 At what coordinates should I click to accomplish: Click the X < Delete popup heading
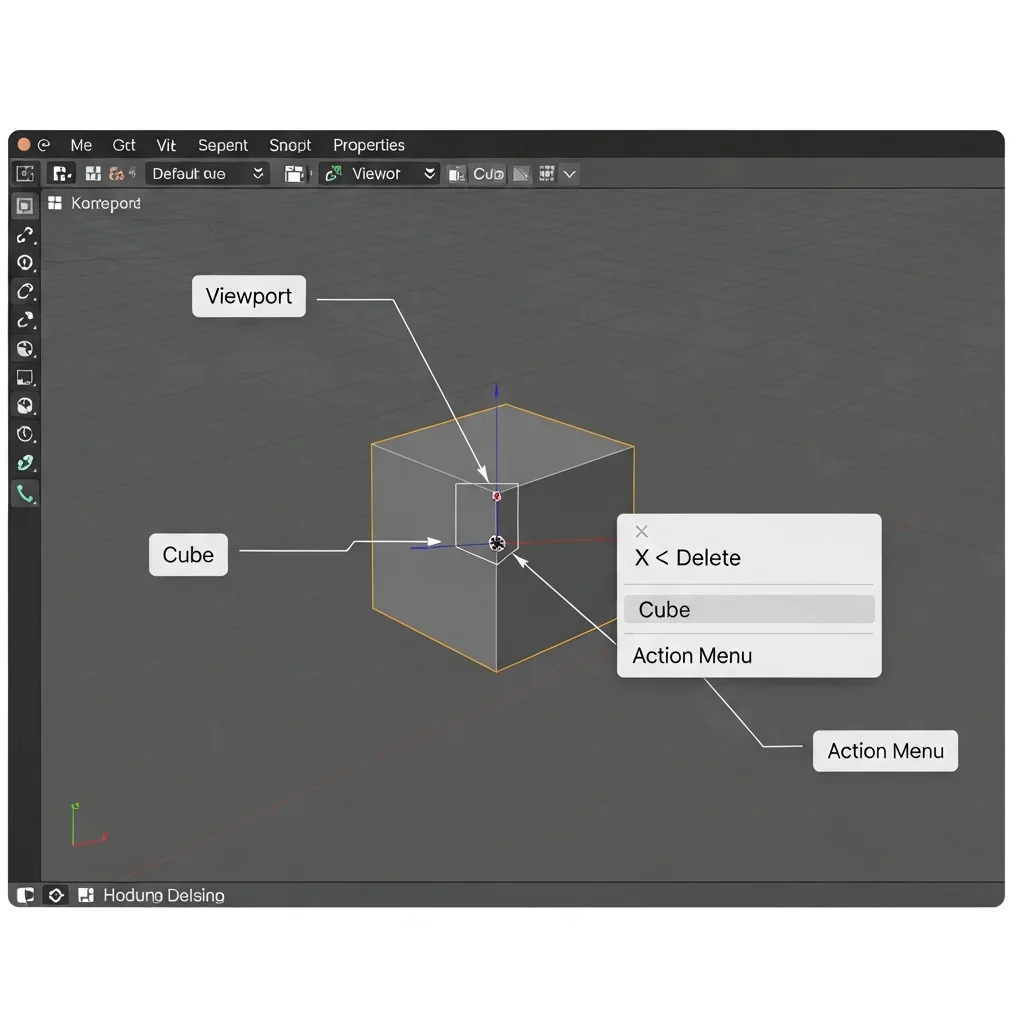pos(688,558)
